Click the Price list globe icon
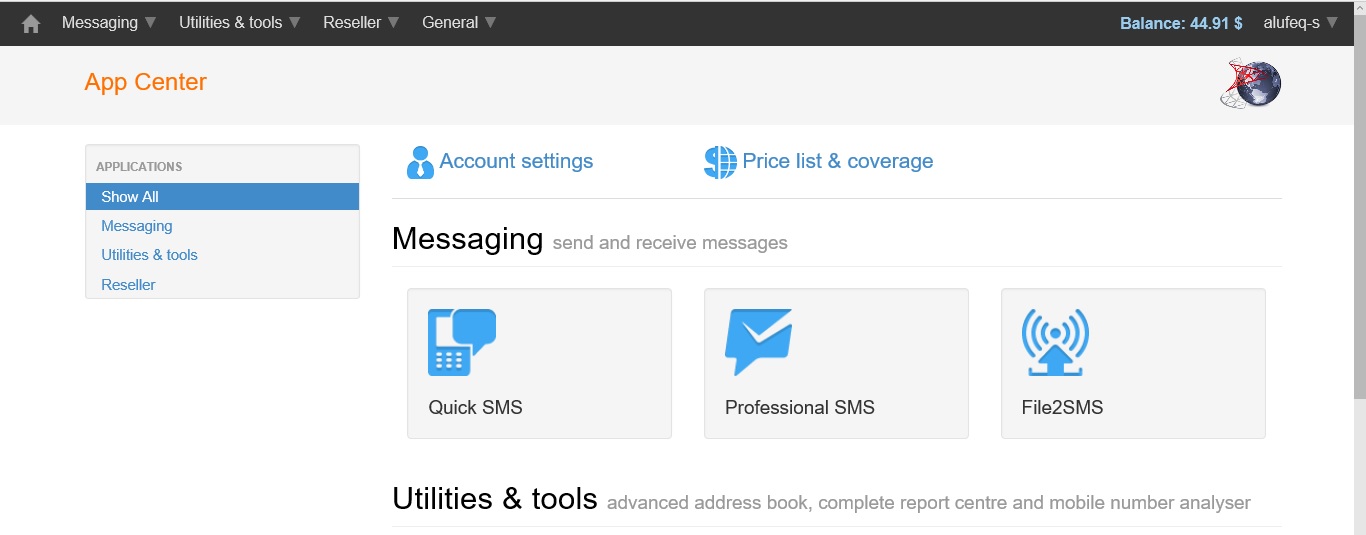Viewport: 1366px width, 535px height. [720, 162]
